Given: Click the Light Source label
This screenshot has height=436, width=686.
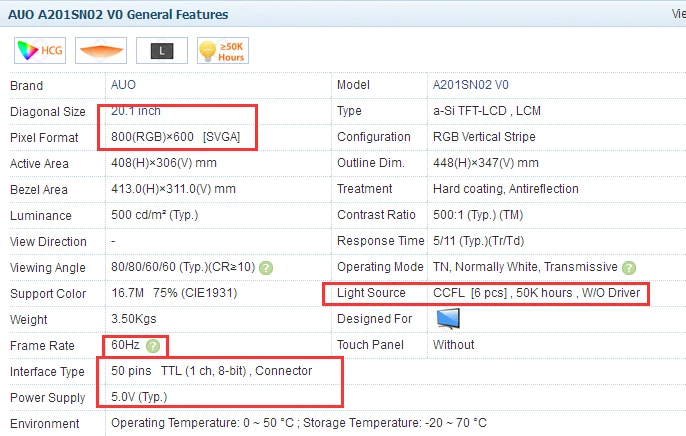Looking at the screenshot, I should click(371, 293).
